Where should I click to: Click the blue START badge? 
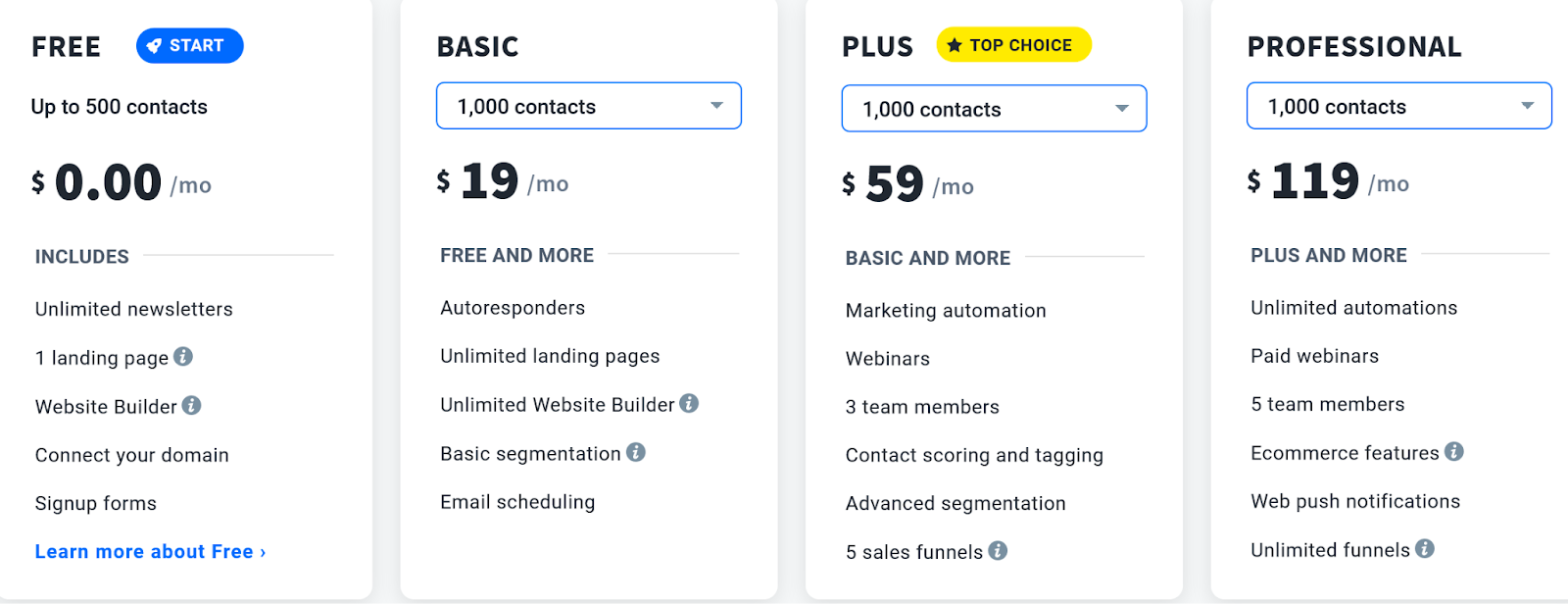pyautogui.click(x=190, y=46)
